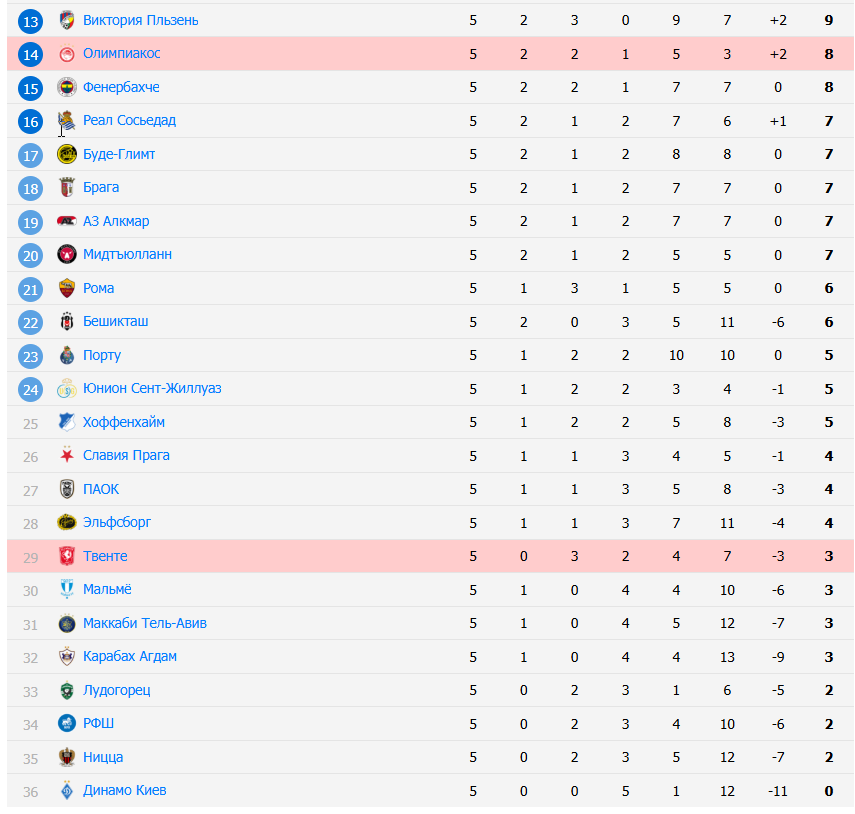Click the position 13 rank badge
The height and width of the screenshot is (814, 855).
pos(31,21)
